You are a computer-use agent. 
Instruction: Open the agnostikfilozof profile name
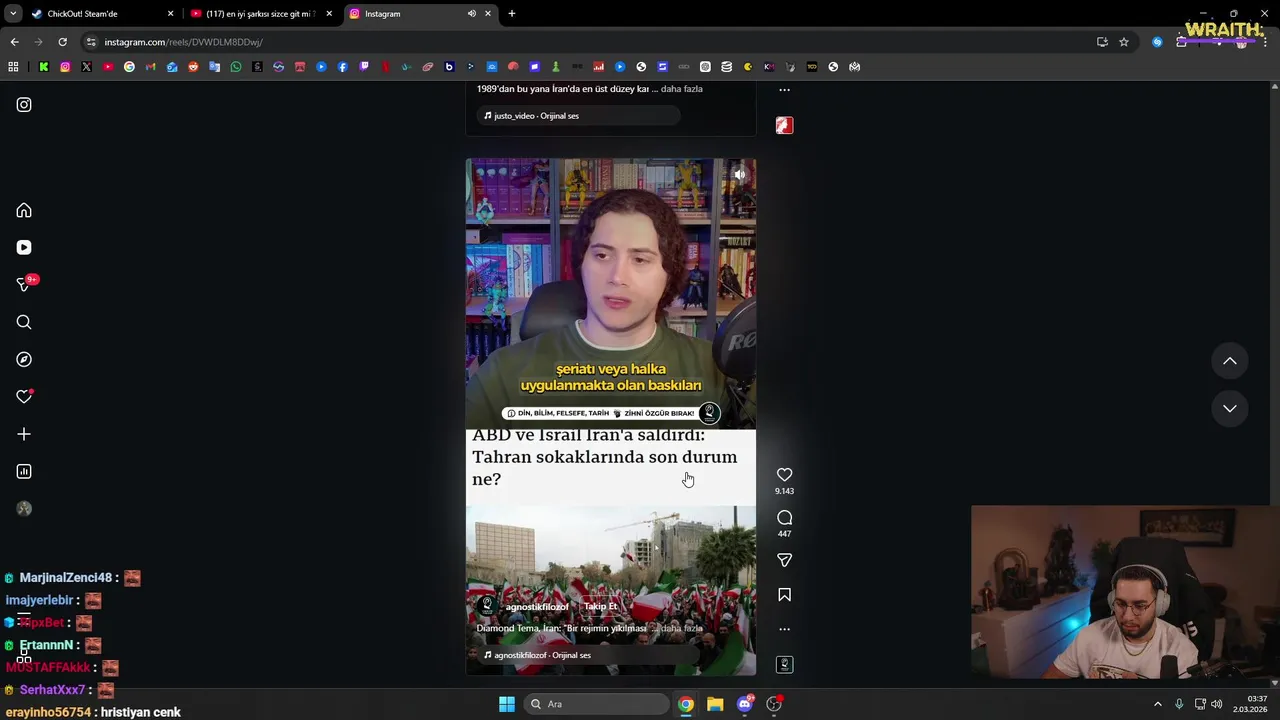point(537,607)
